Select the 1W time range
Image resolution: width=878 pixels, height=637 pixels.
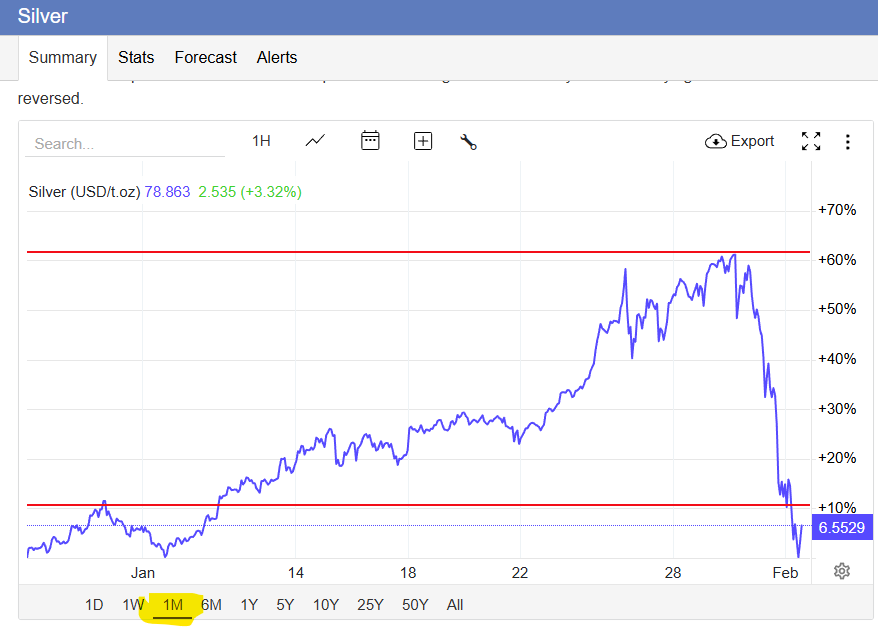click(133, 604)
